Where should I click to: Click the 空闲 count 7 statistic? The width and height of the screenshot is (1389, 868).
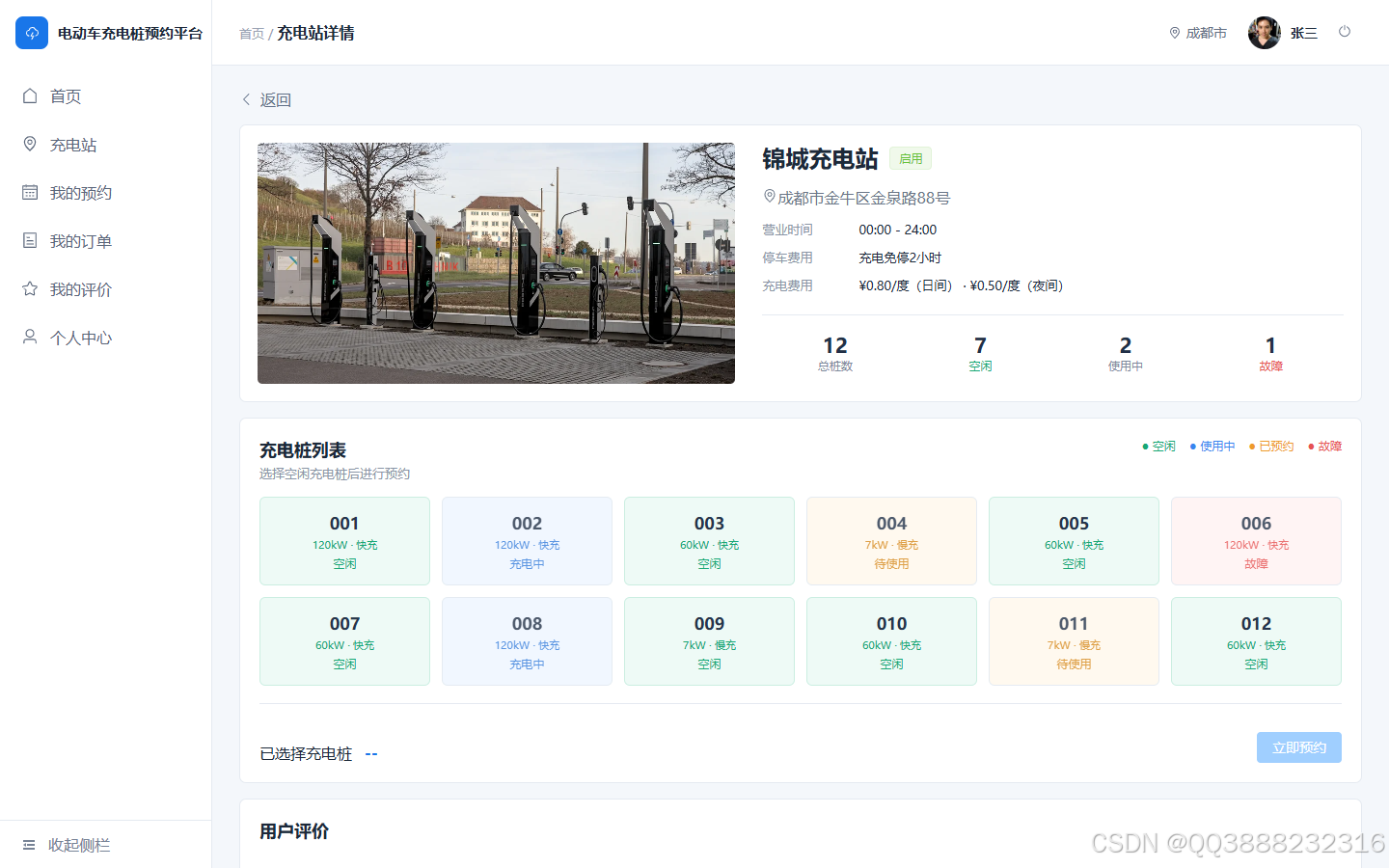click(x=980, y=353)
